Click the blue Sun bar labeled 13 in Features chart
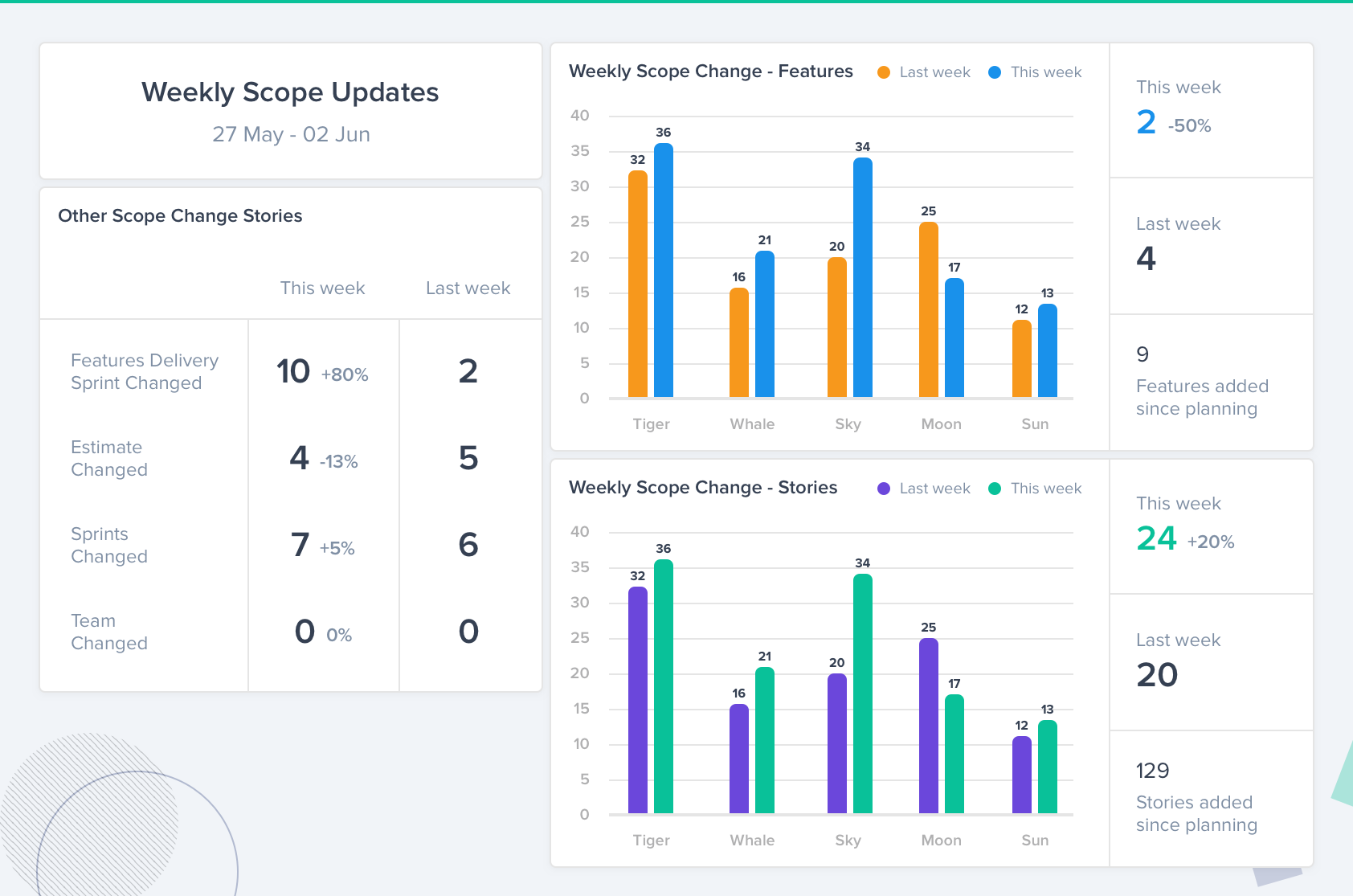Screen dimensions: 1353x896 pyautogui.click(x=1048, y=350)
